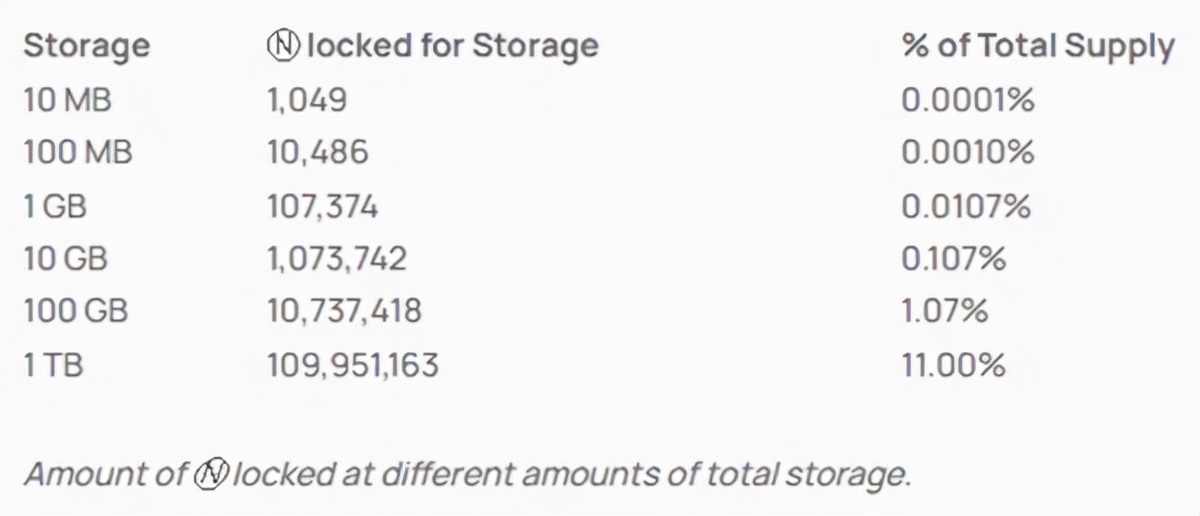Click the 100 MB row label
Screen dimensions: 1200x516
point(77,153)
